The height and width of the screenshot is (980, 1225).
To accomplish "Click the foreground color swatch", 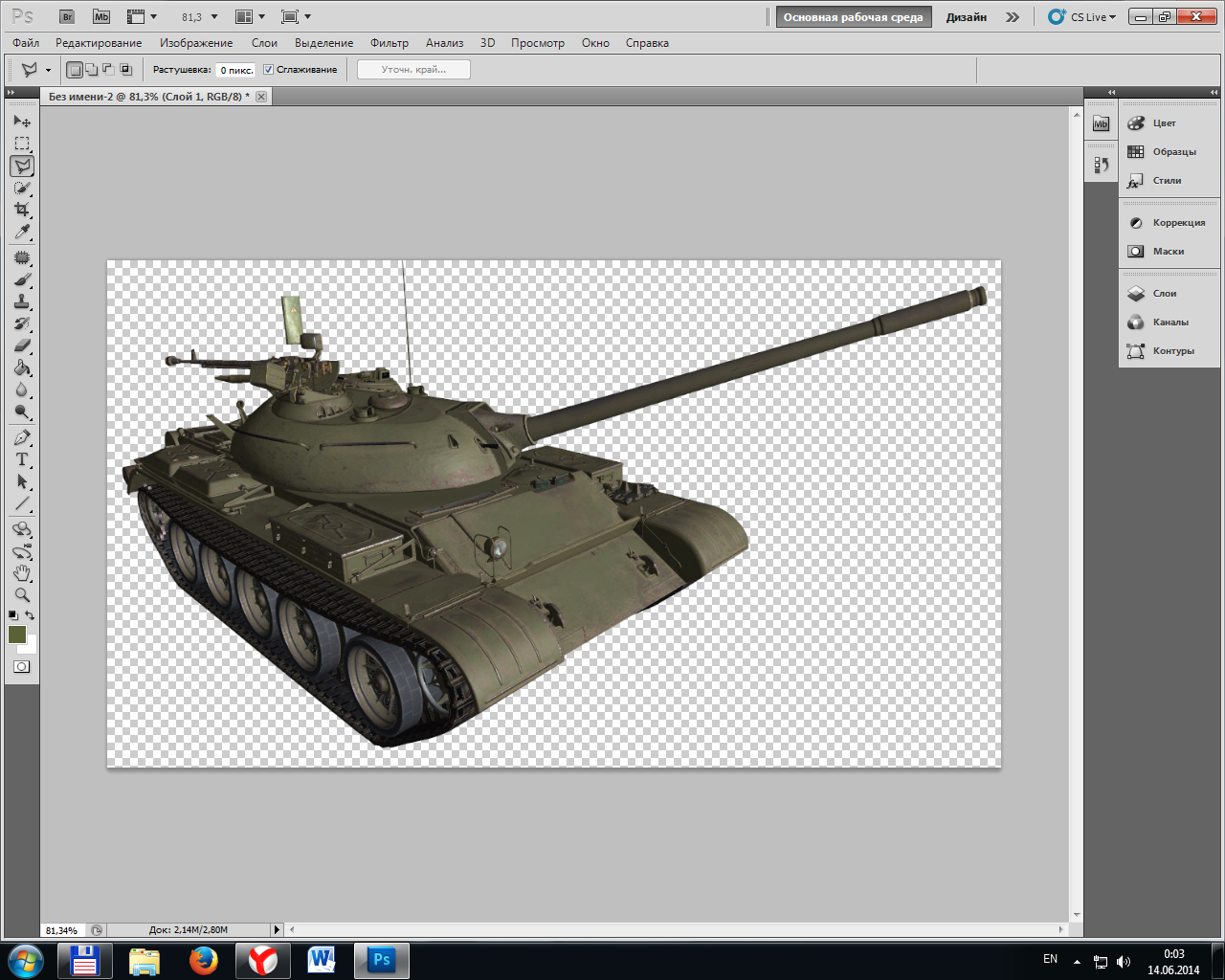I will click(x=16, y=634).
